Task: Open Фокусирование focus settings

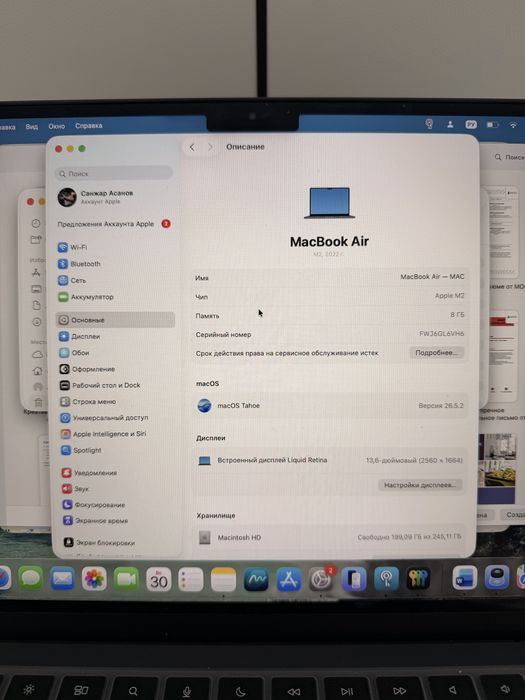Action: tap(94, 505)
